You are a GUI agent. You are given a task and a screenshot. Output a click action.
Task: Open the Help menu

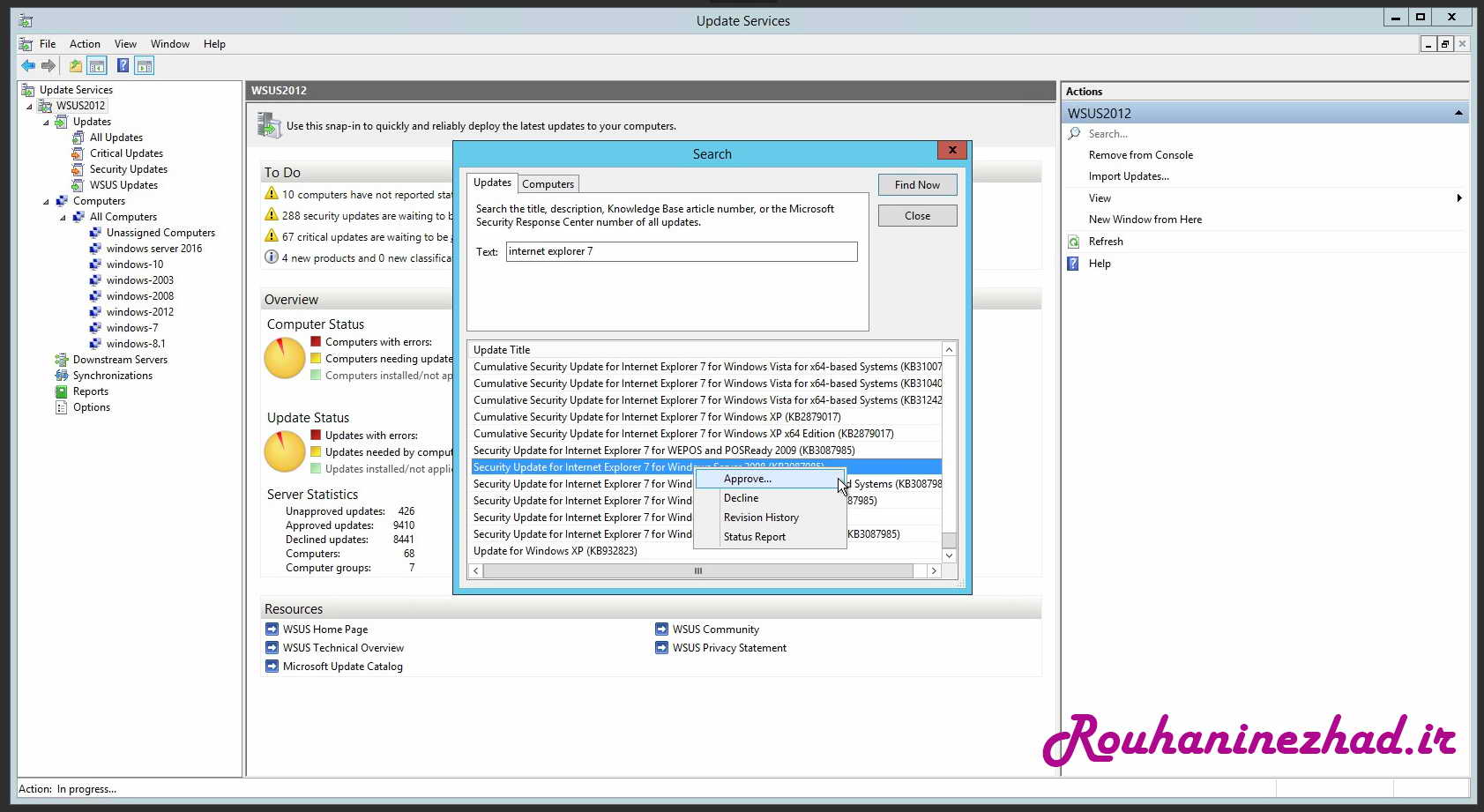click(x=214, y=44)
